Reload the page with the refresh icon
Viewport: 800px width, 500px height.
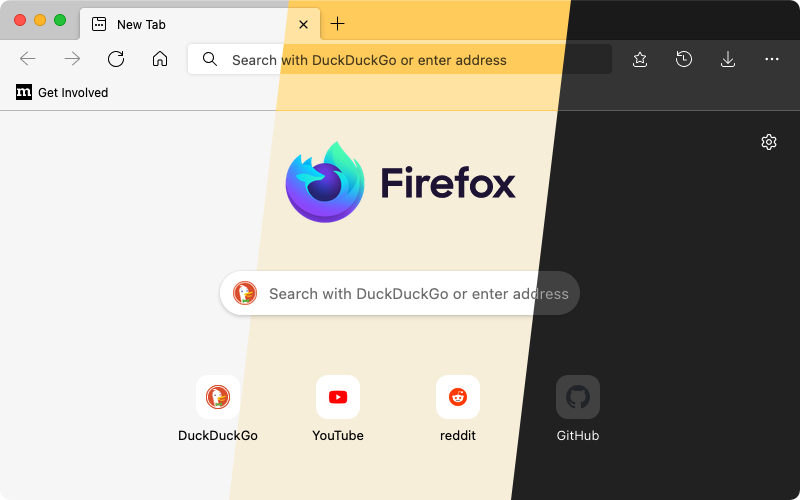point(116,59)
